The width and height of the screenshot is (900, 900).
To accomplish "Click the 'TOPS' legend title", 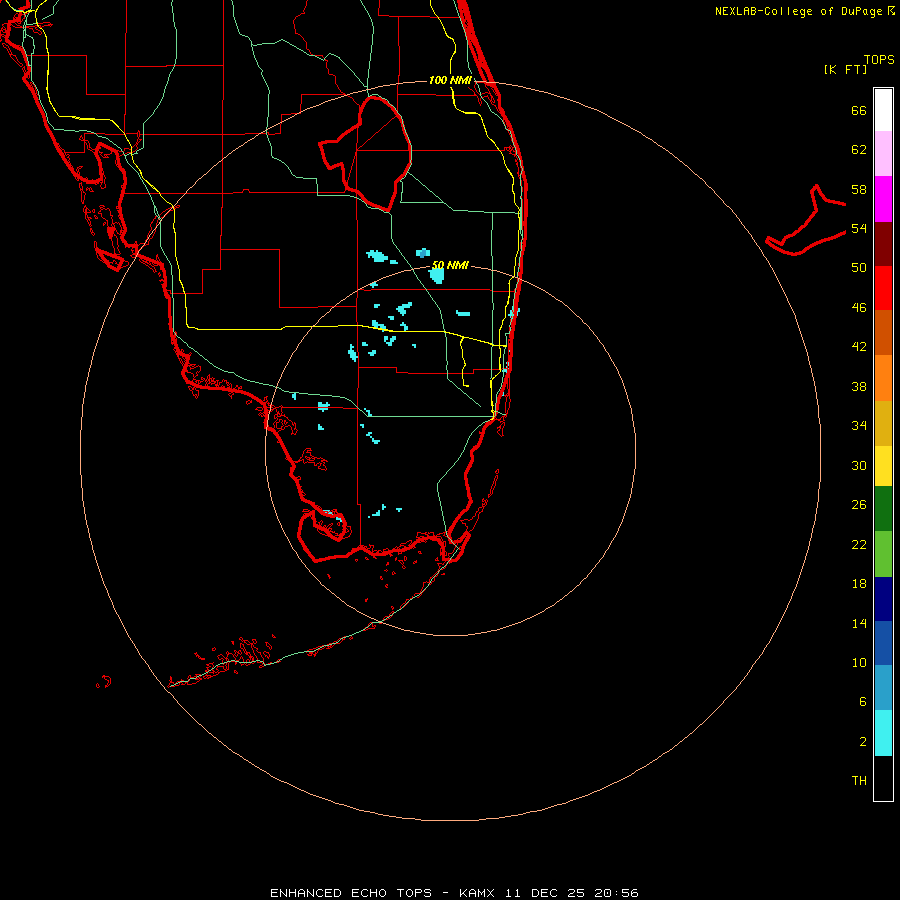I will click(x=879, y=59).
